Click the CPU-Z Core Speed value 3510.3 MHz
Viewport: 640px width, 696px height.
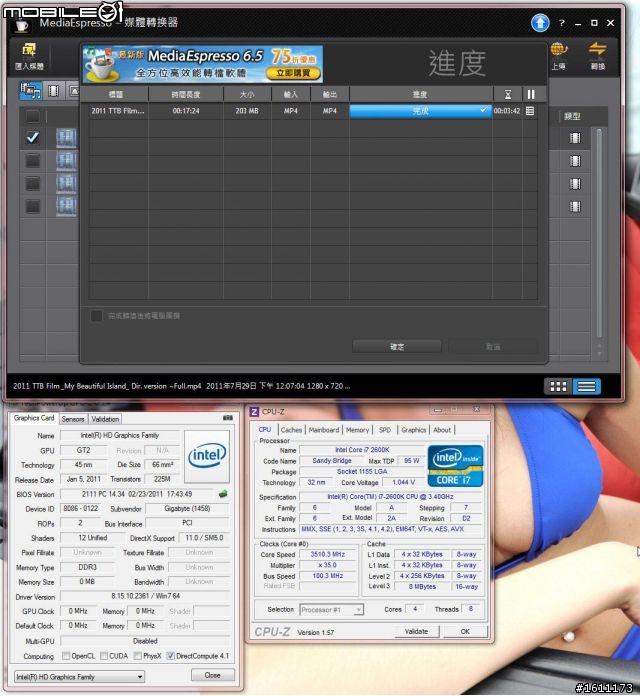(328, 554)
